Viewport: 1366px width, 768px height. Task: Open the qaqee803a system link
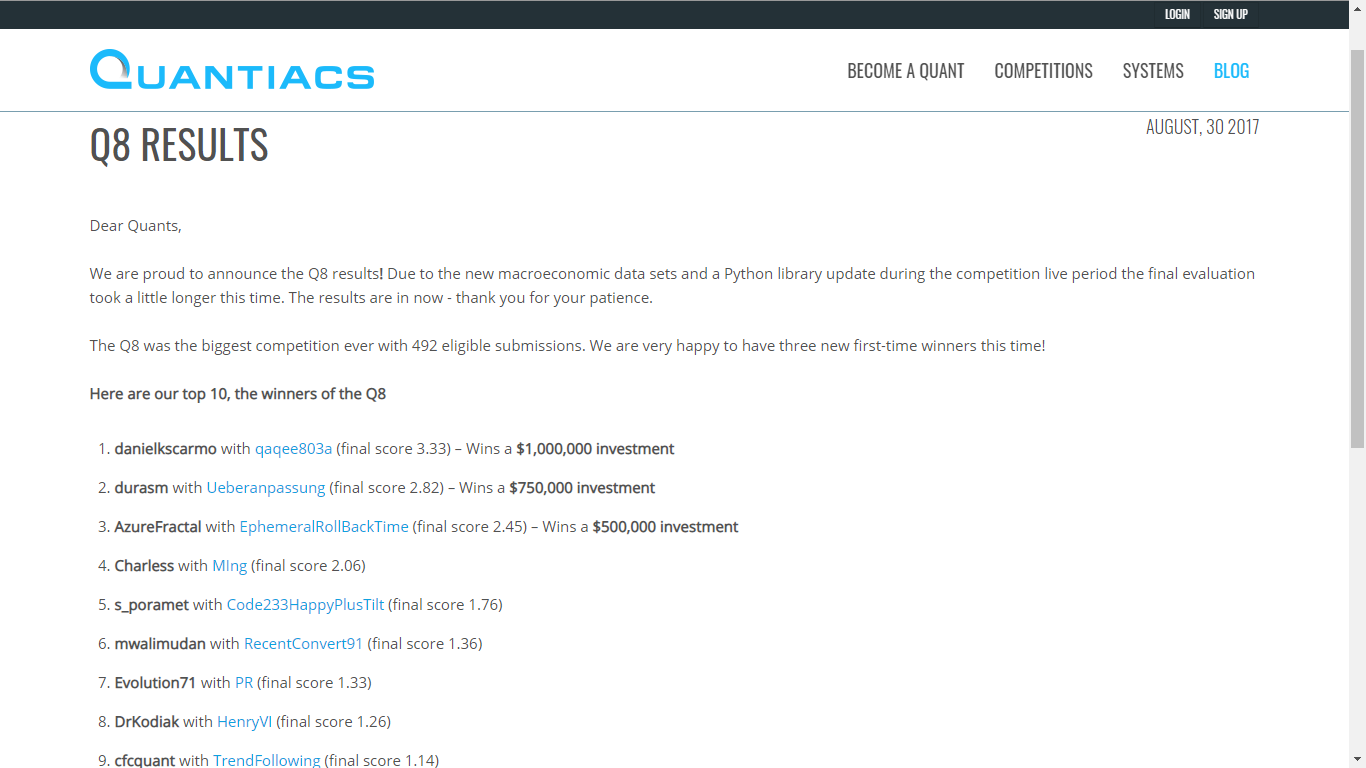(x=293, y=449)
